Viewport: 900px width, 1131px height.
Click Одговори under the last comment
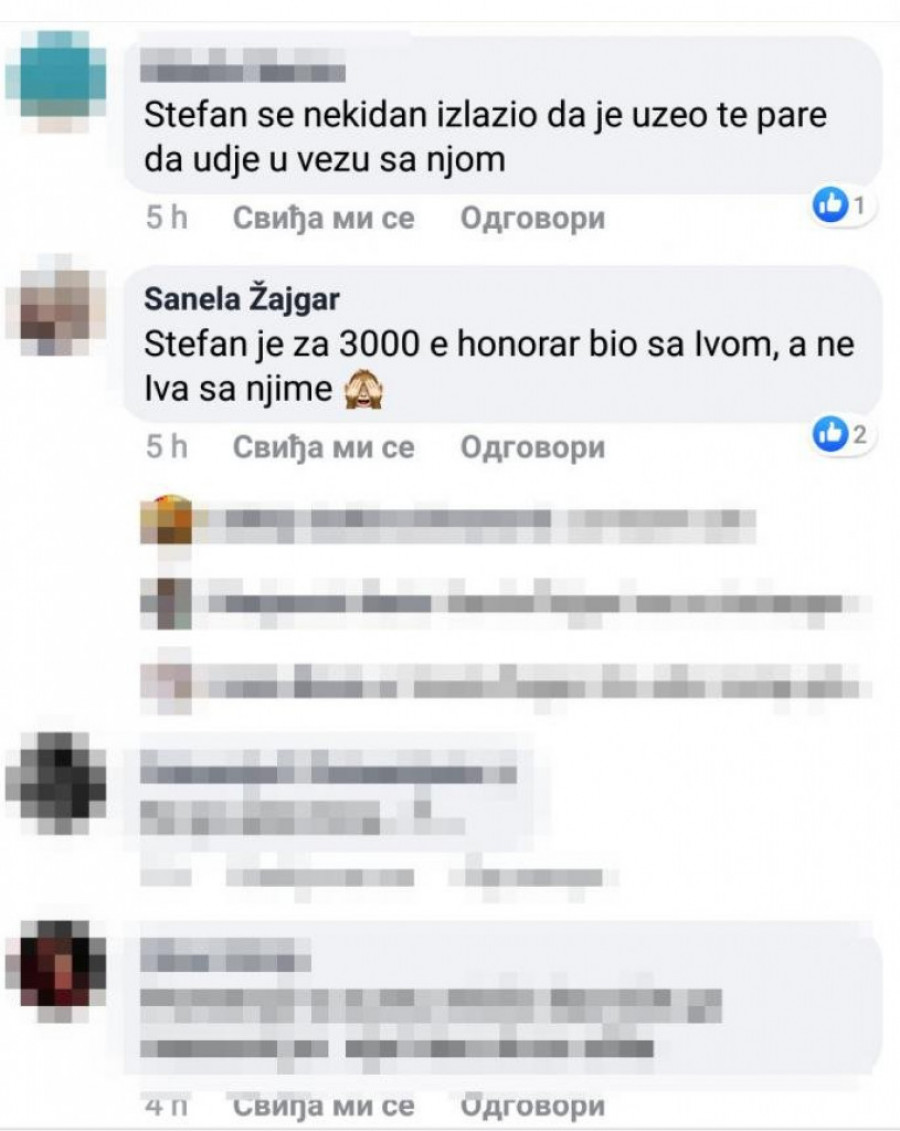[x=532, y=1105]
